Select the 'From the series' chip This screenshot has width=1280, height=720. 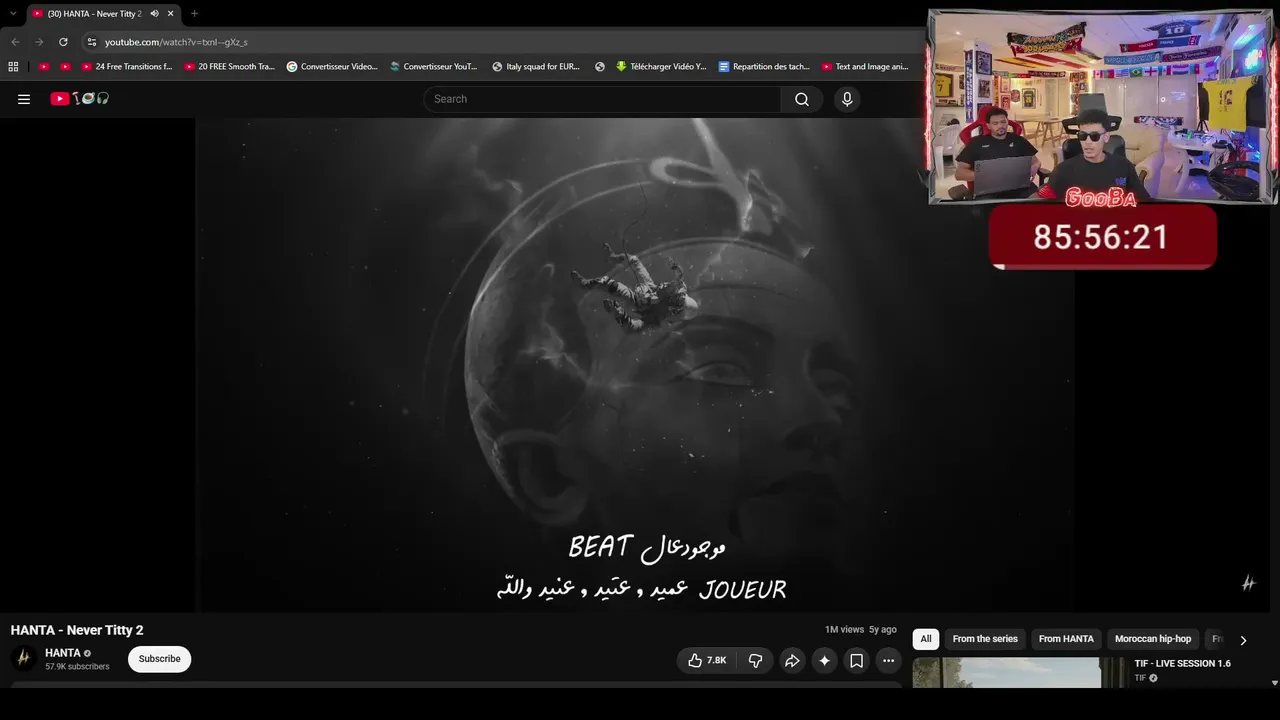pos(985,639)
